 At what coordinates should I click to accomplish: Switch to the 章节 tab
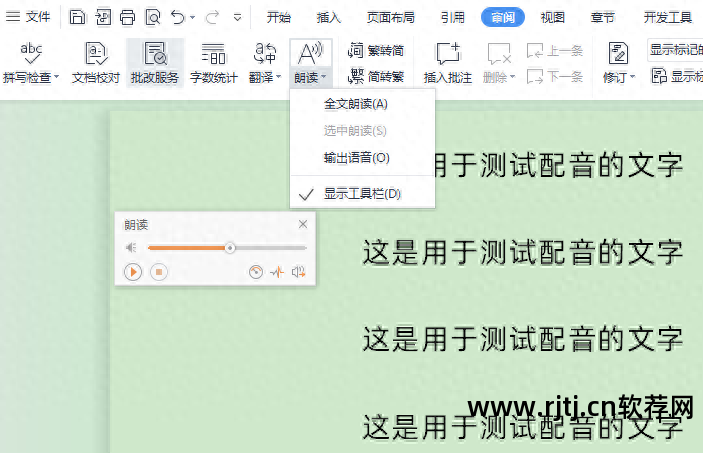pos(602,17)
